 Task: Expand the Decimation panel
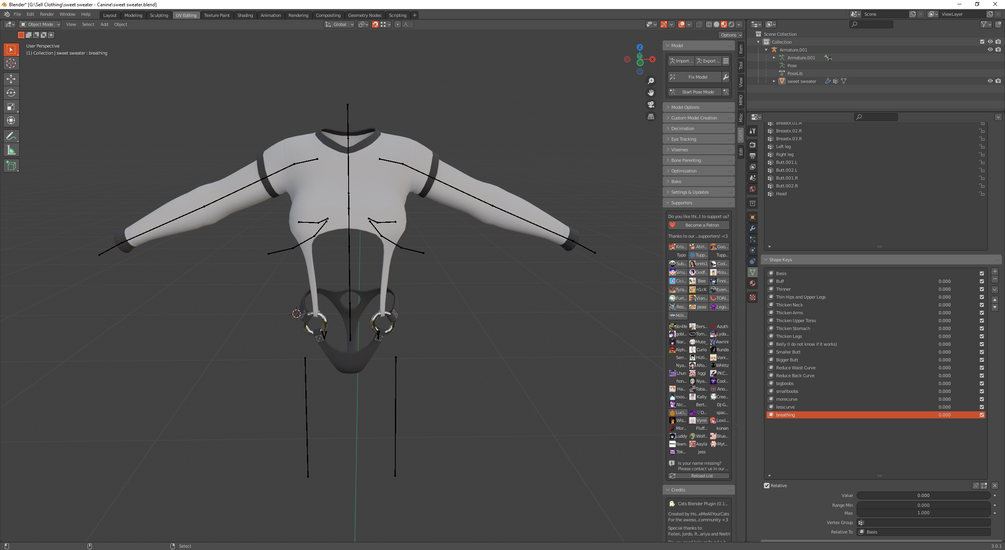tap(699, 128)
